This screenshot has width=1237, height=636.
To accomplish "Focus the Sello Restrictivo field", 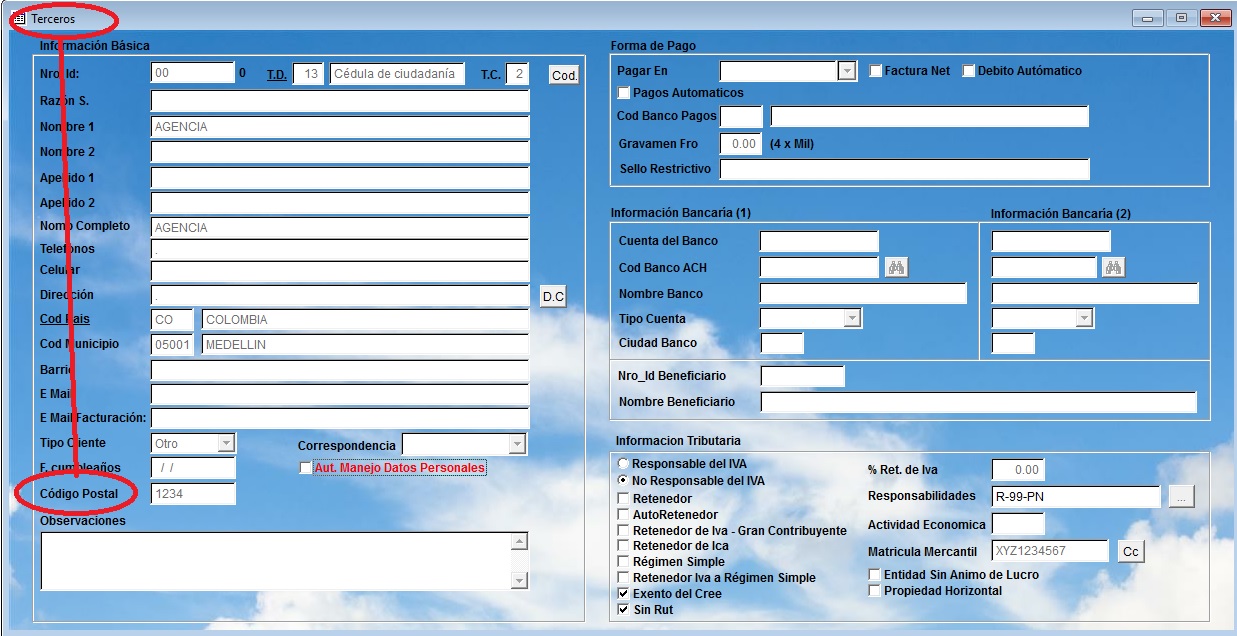I will [x=904, y=169].
